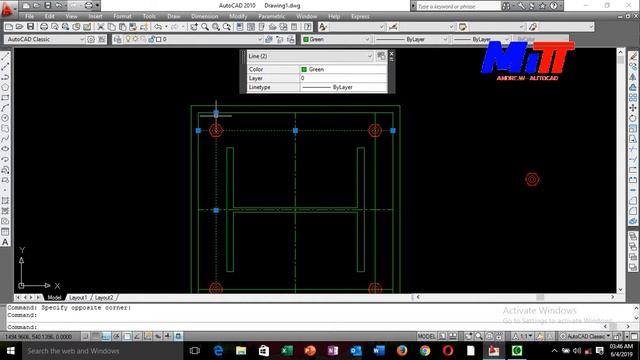Click the Undo arrow in Standard toolbar
Screen dimensions: 640x360
click(158, 27)
